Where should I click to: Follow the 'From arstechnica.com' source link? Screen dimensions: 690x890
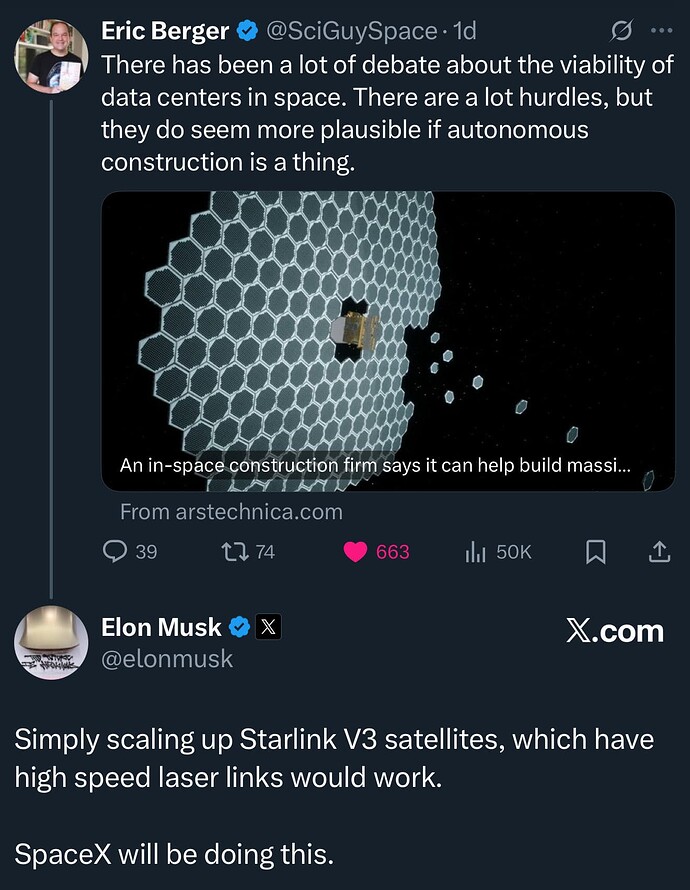tap(231, 511)
